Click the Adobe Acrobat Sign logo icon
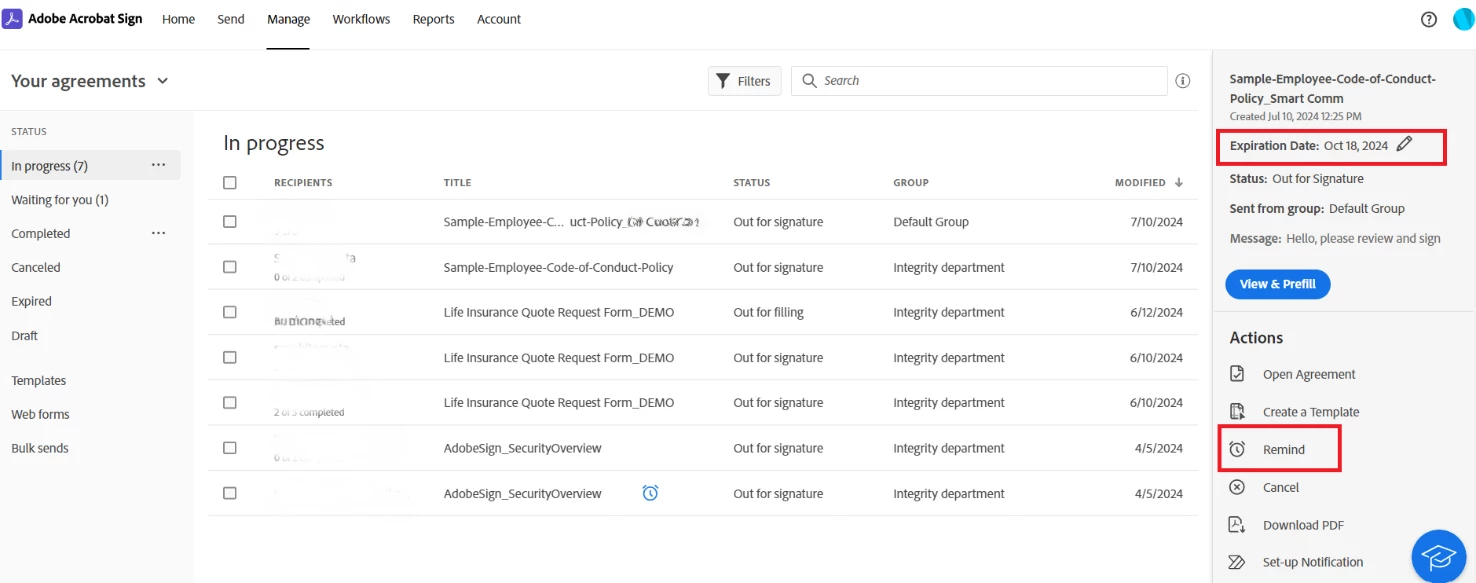The image size is (1476, 583). tap(12, 19)
